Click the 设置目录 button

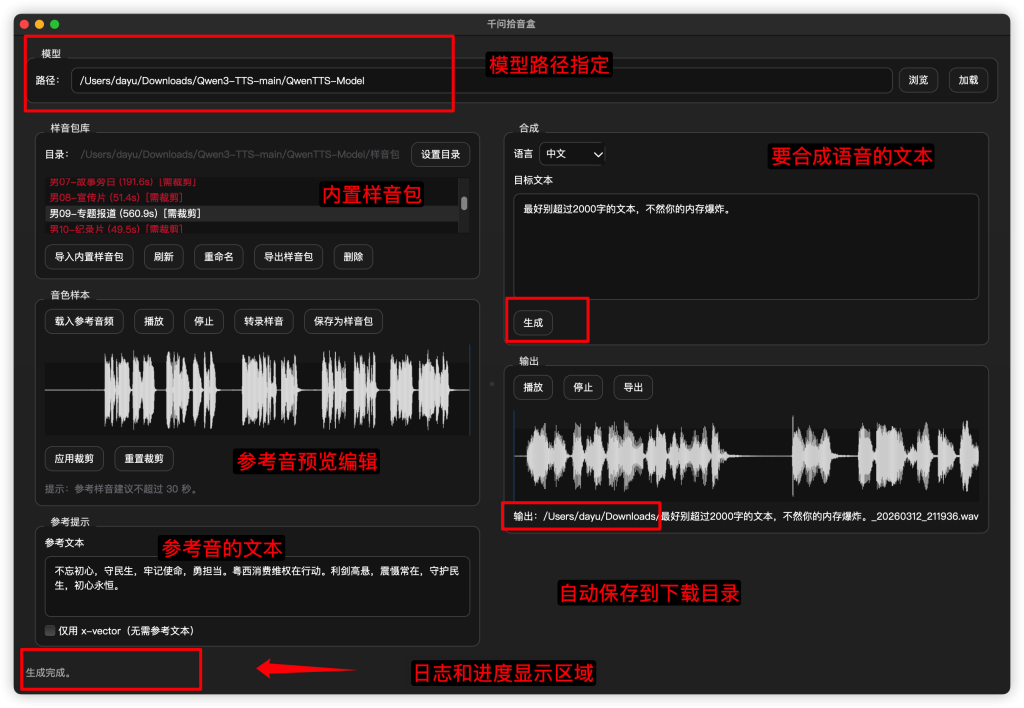440,154
